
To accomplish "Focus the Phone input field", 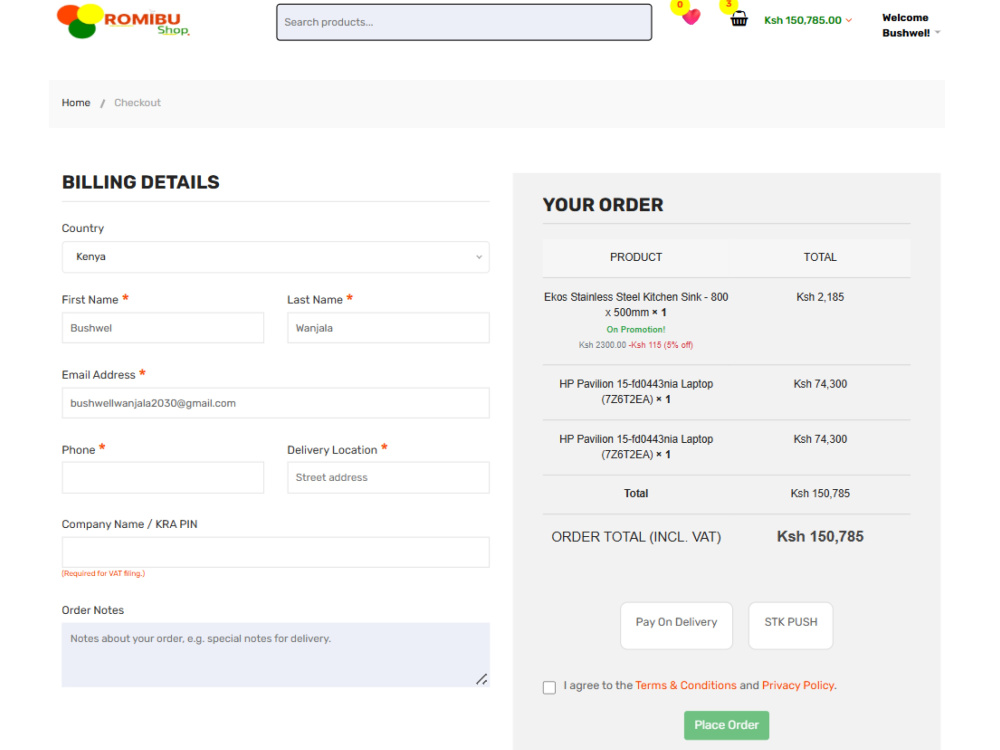I will click(x=163, y=478).
